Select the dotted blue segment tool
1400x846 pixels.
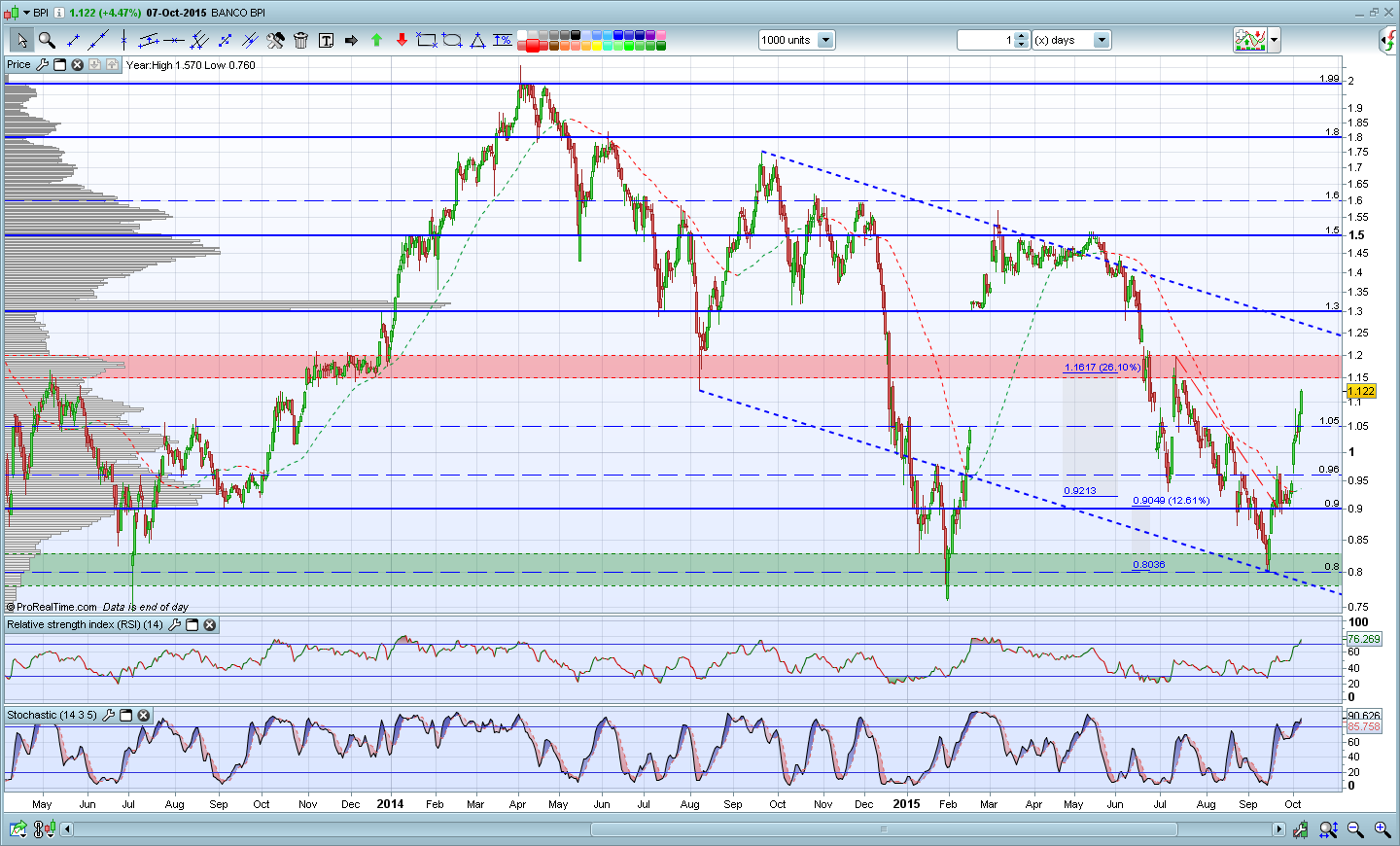coord(225,40)
